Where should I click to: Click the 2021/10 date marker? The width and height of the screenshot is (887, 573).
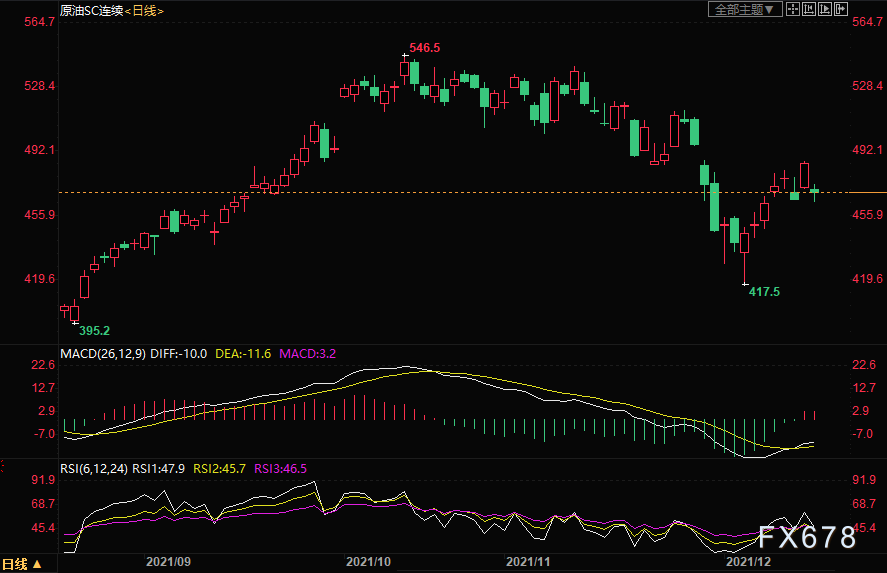[368, 562]
